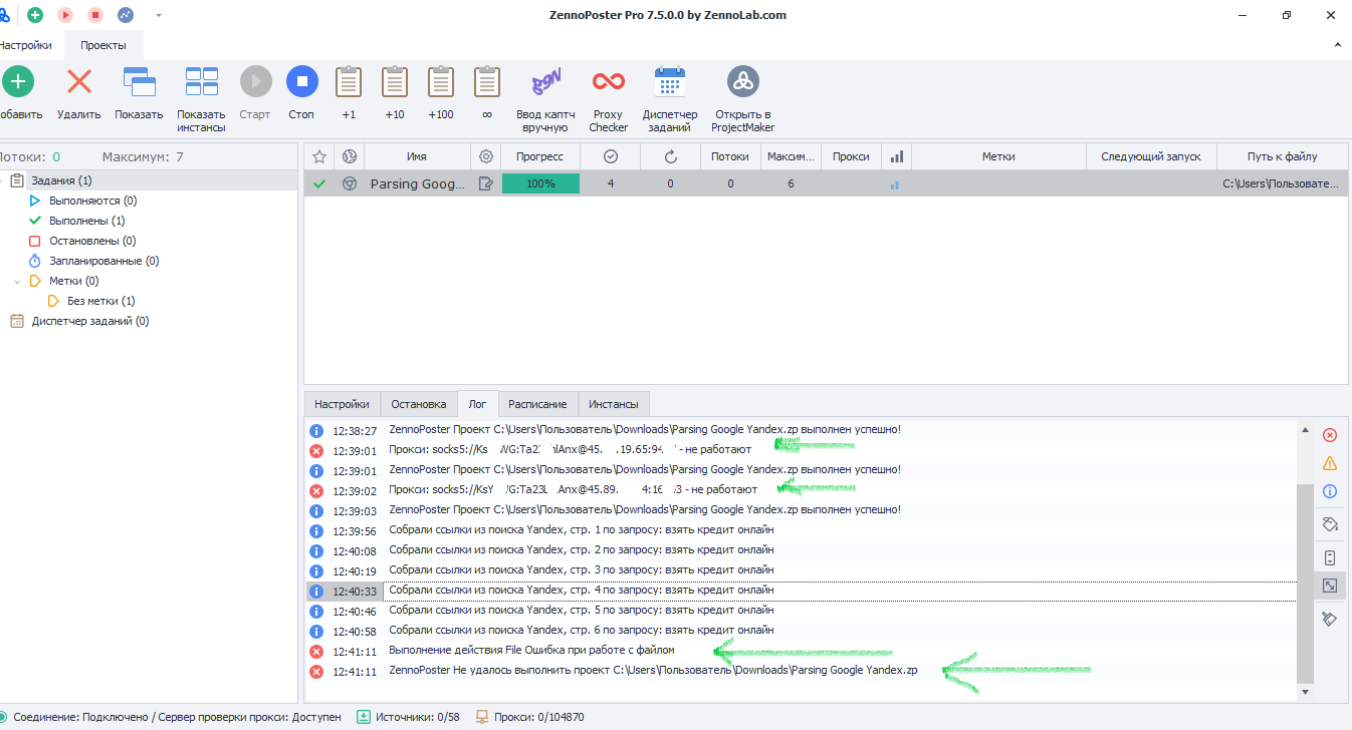Toggle log autoscroll icon

(1330, 558)
